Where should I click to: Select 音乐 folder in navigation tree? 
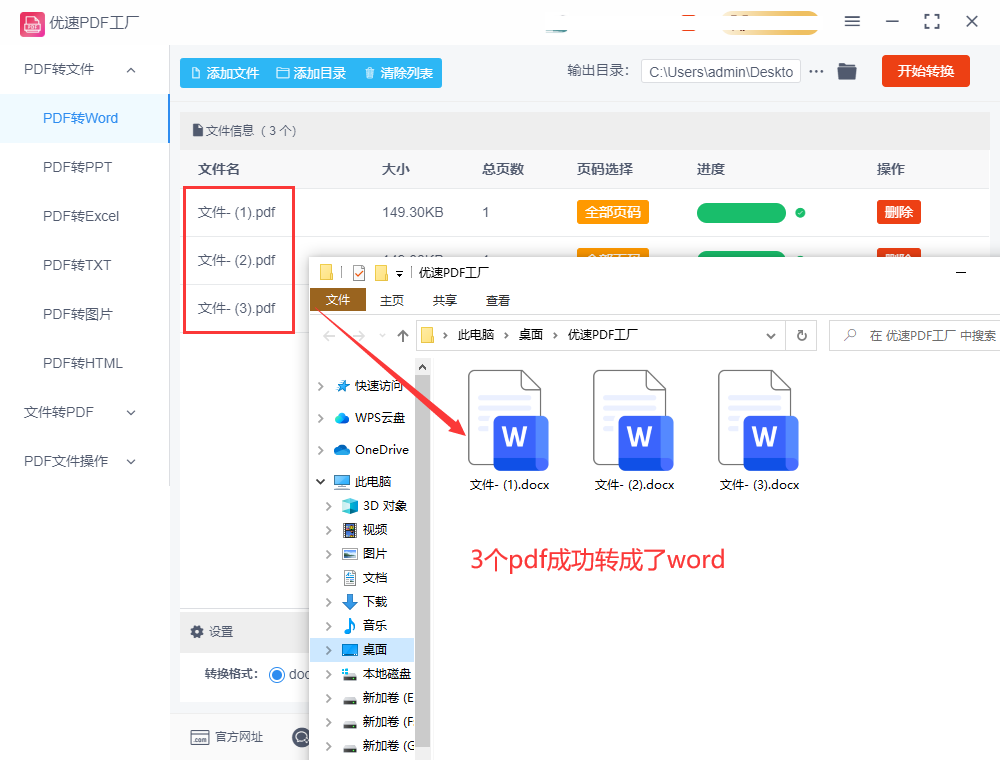pos(374,626)
